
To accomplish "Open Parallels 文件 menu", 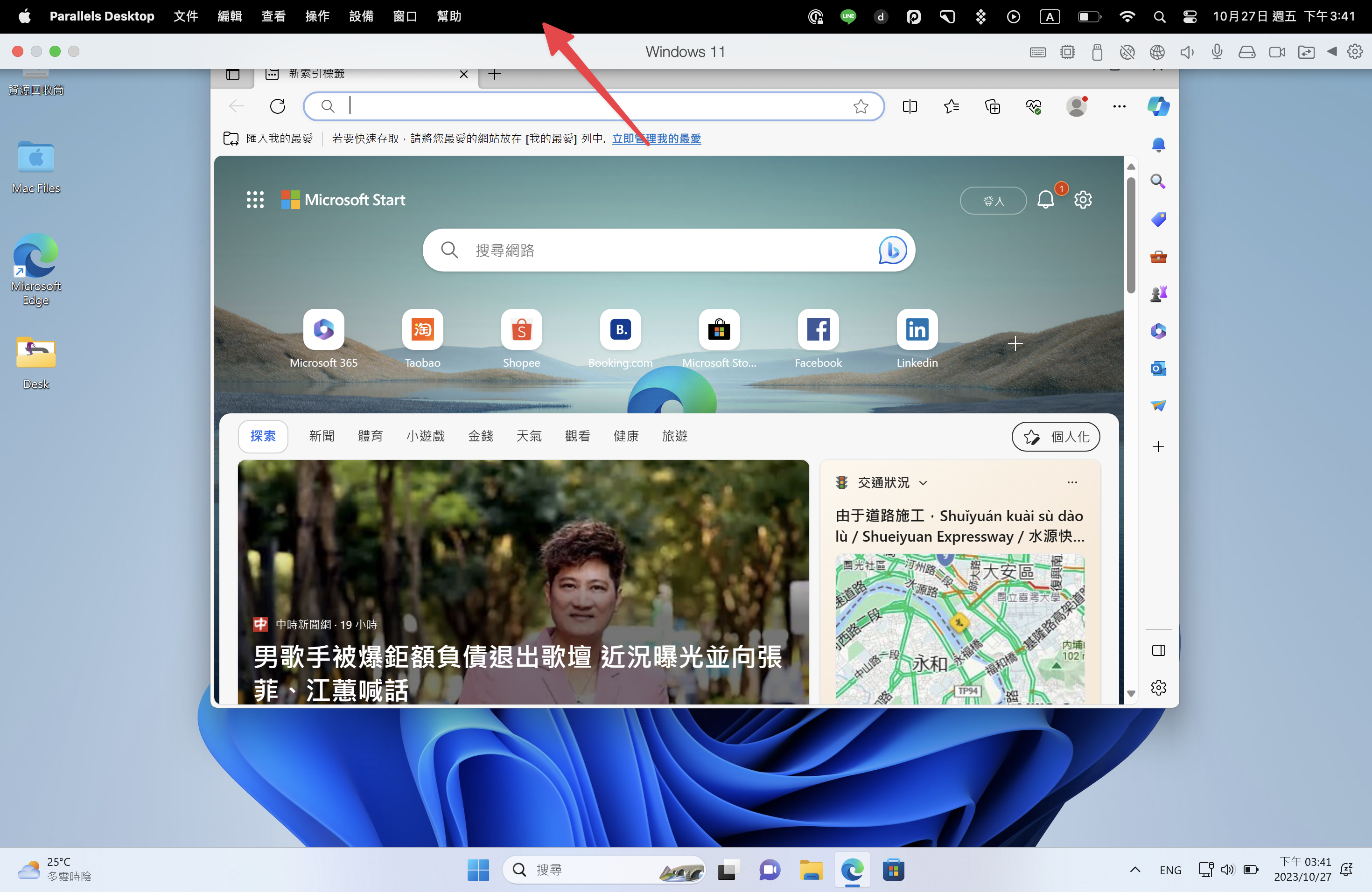I will 186,16.
